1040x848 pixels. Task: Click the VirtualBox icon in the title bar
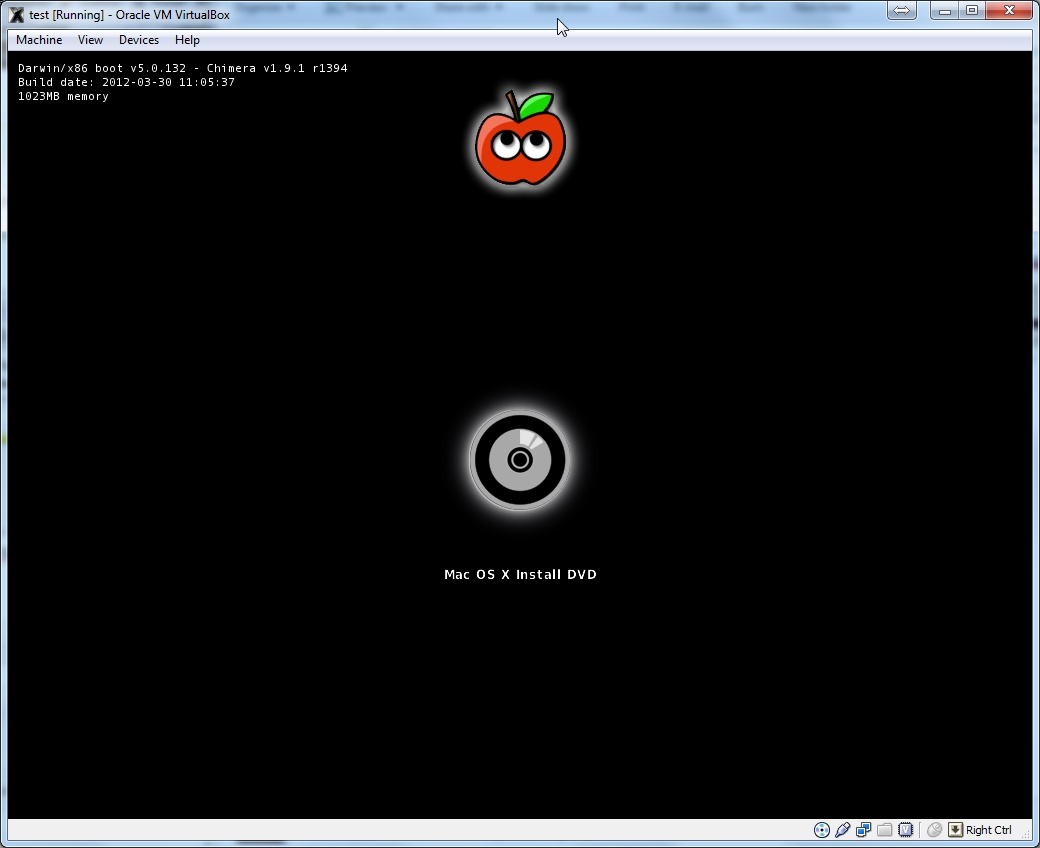pos(17,15)
